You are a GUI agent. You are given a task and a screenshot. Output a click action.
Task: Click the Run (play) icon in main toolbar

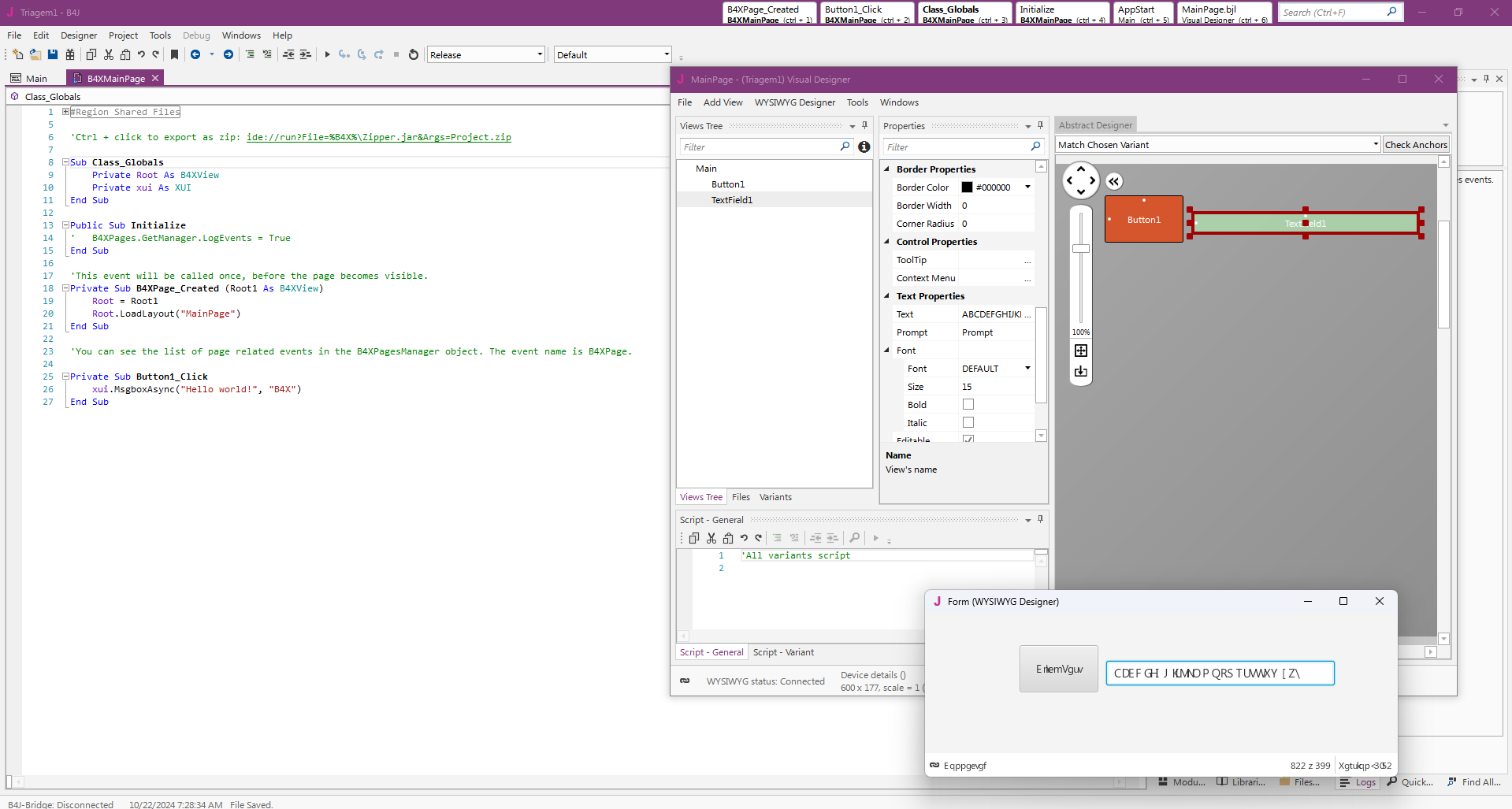point(327,54)
